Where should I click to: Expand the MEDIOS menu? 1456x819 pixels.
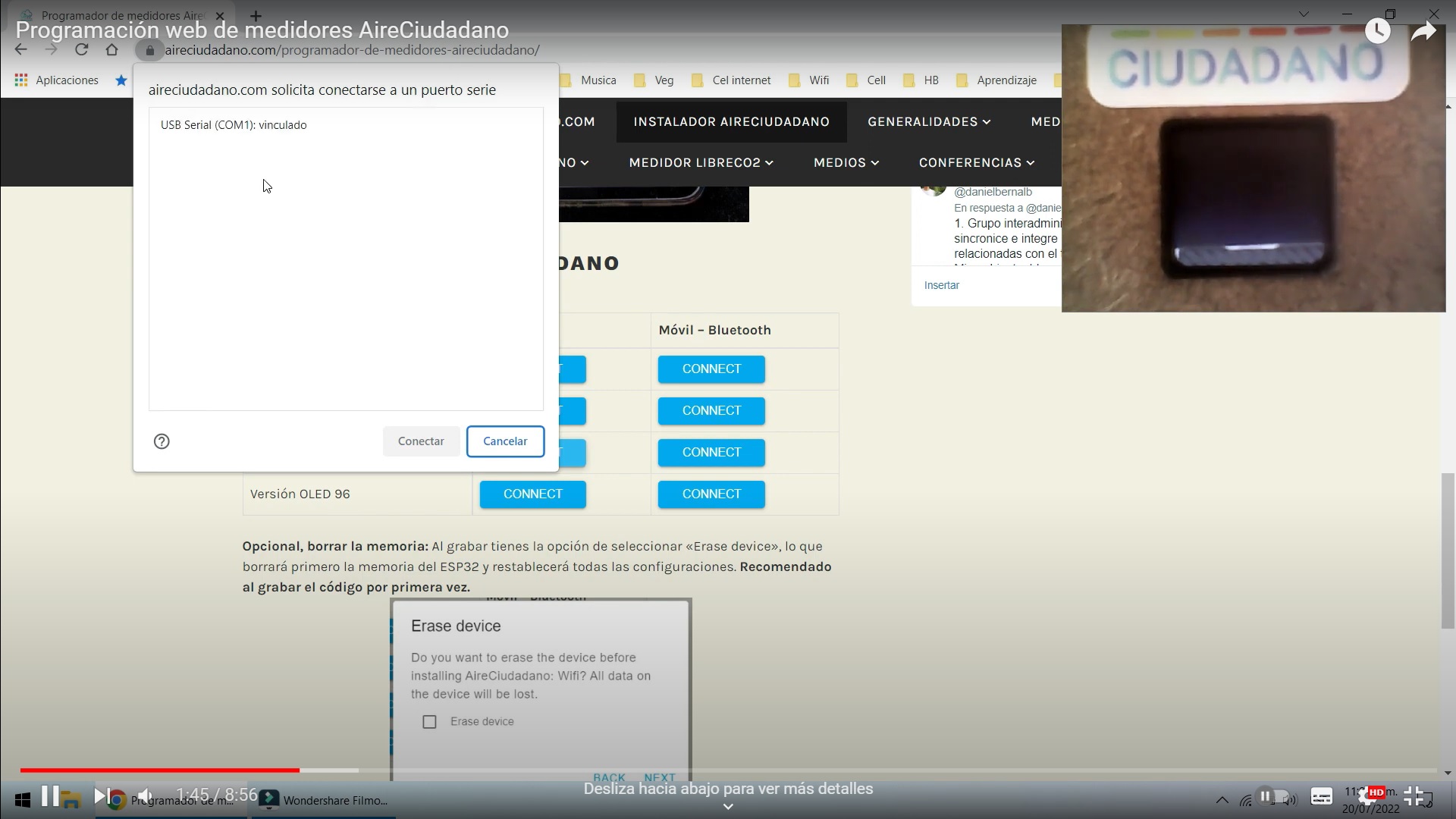coord(846,162)
